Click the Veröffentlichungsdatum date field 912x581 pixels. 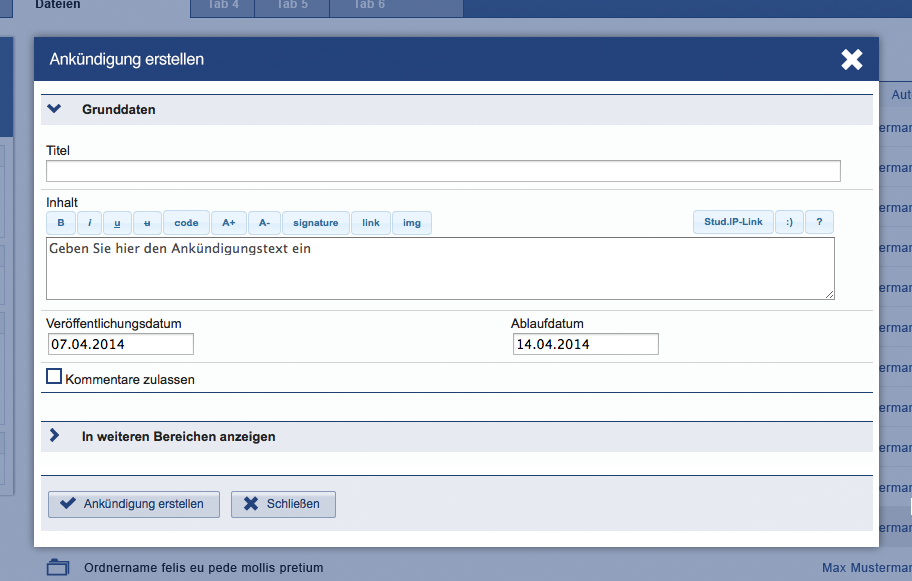coord(120,344)
